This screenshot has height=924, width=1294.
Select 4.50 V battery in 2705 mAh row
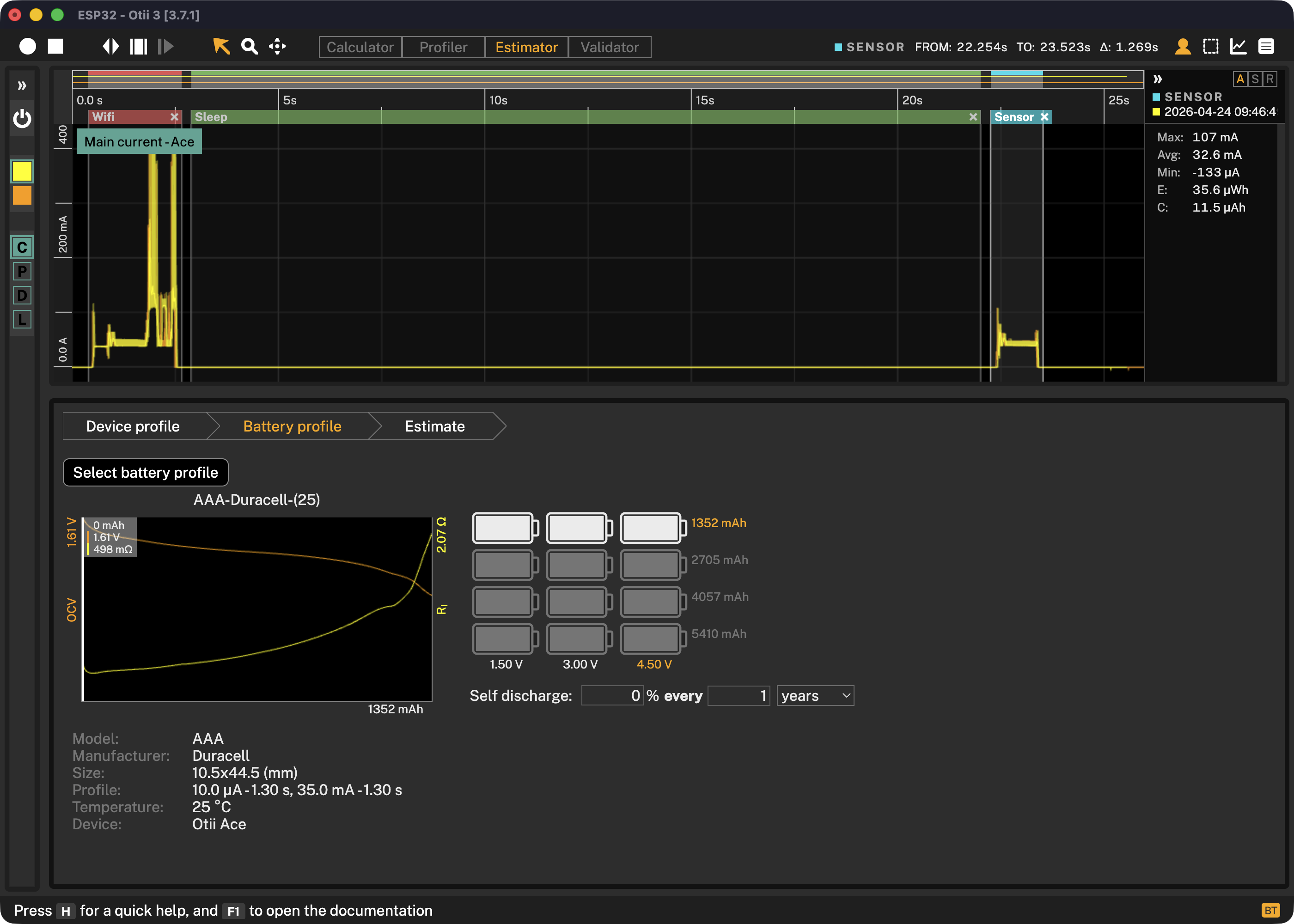click(653, 565)
